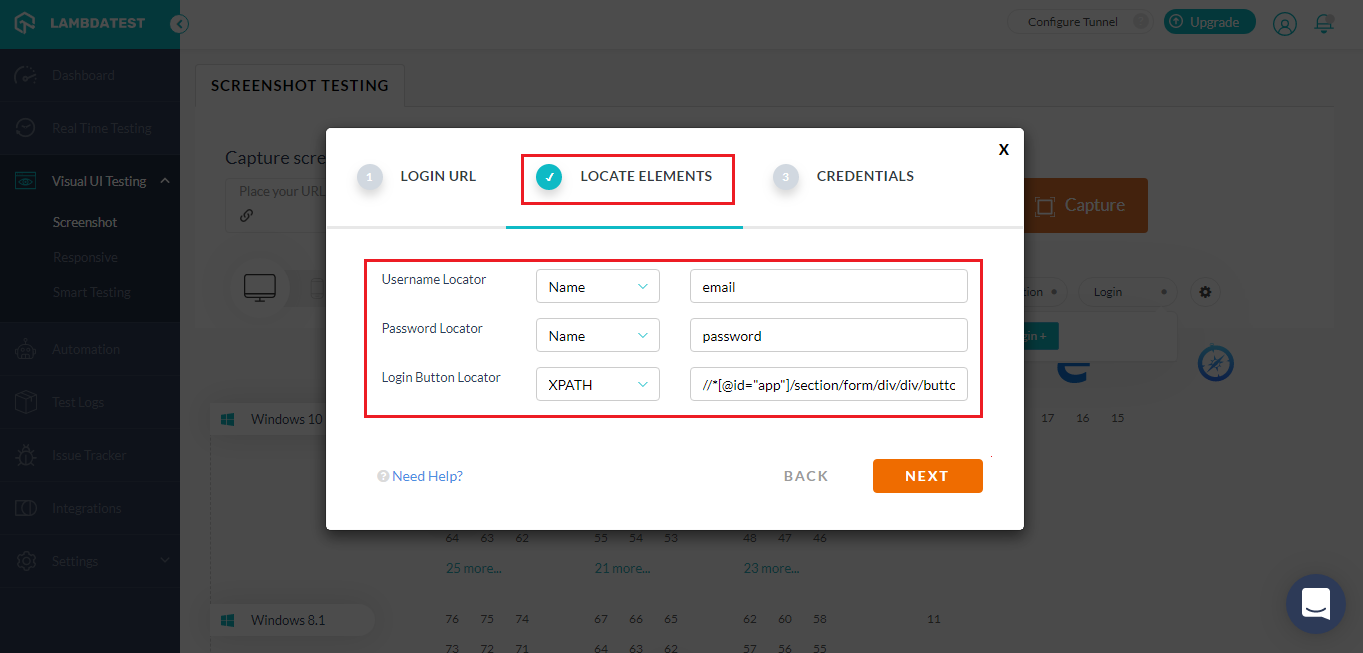Click the Next button

[927, 476]
